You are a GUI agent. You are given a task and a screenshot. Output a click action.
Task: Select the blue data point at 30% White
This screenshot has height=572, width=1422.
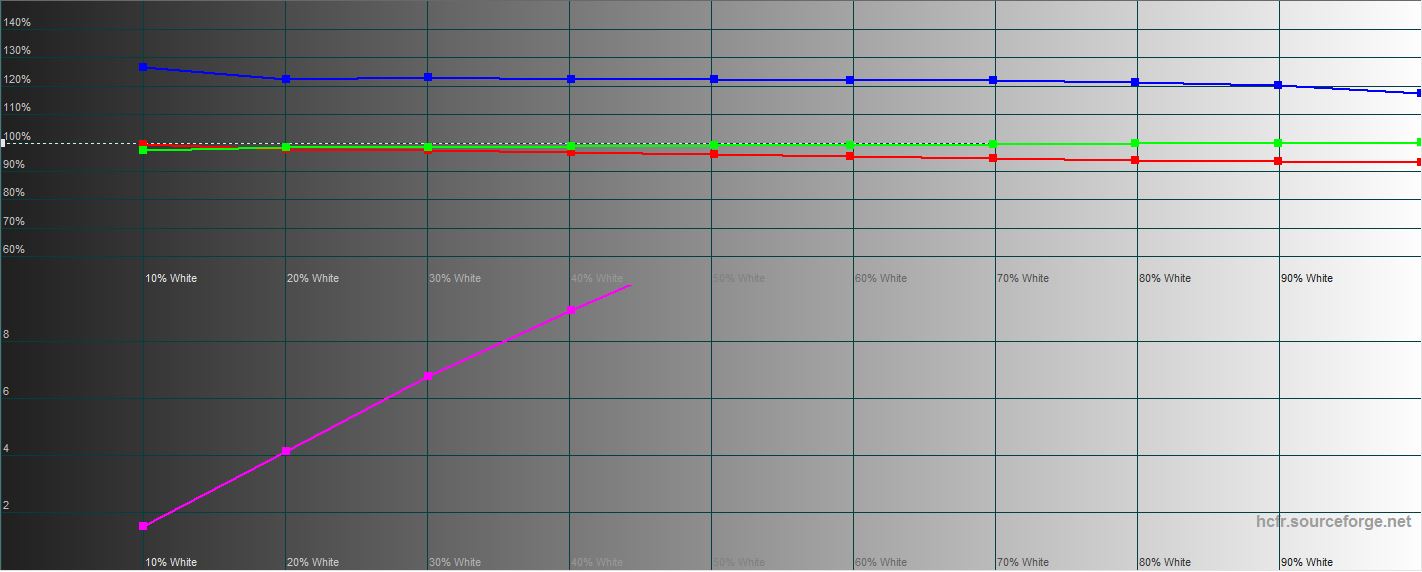tap(428, 77)
